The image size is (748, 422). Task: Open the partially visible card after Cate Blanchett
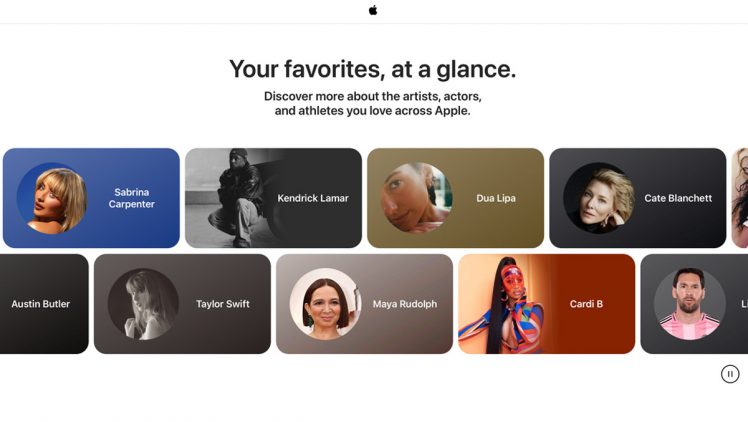pos(740,198)
